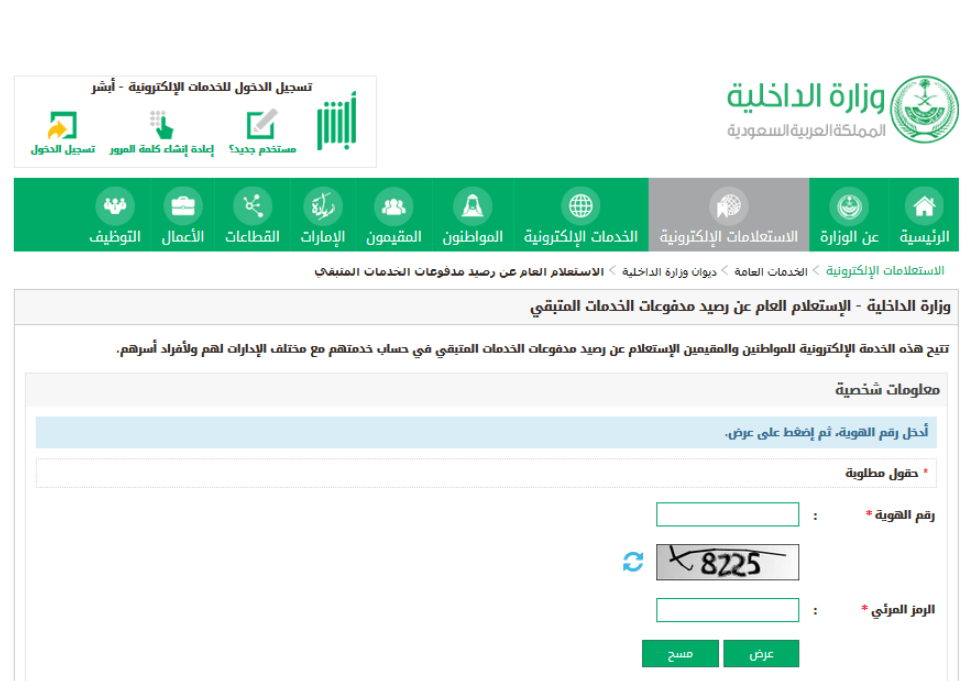The width and height of the screenshot is (966, 681).
Task: Click the Absher green logo
Action: 336,121
